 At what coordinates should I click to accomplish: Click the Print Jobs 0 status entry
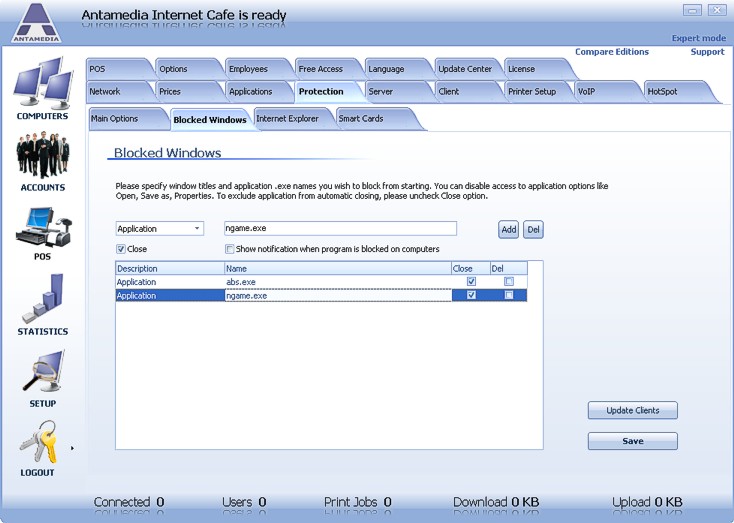(x=358, y=502)
